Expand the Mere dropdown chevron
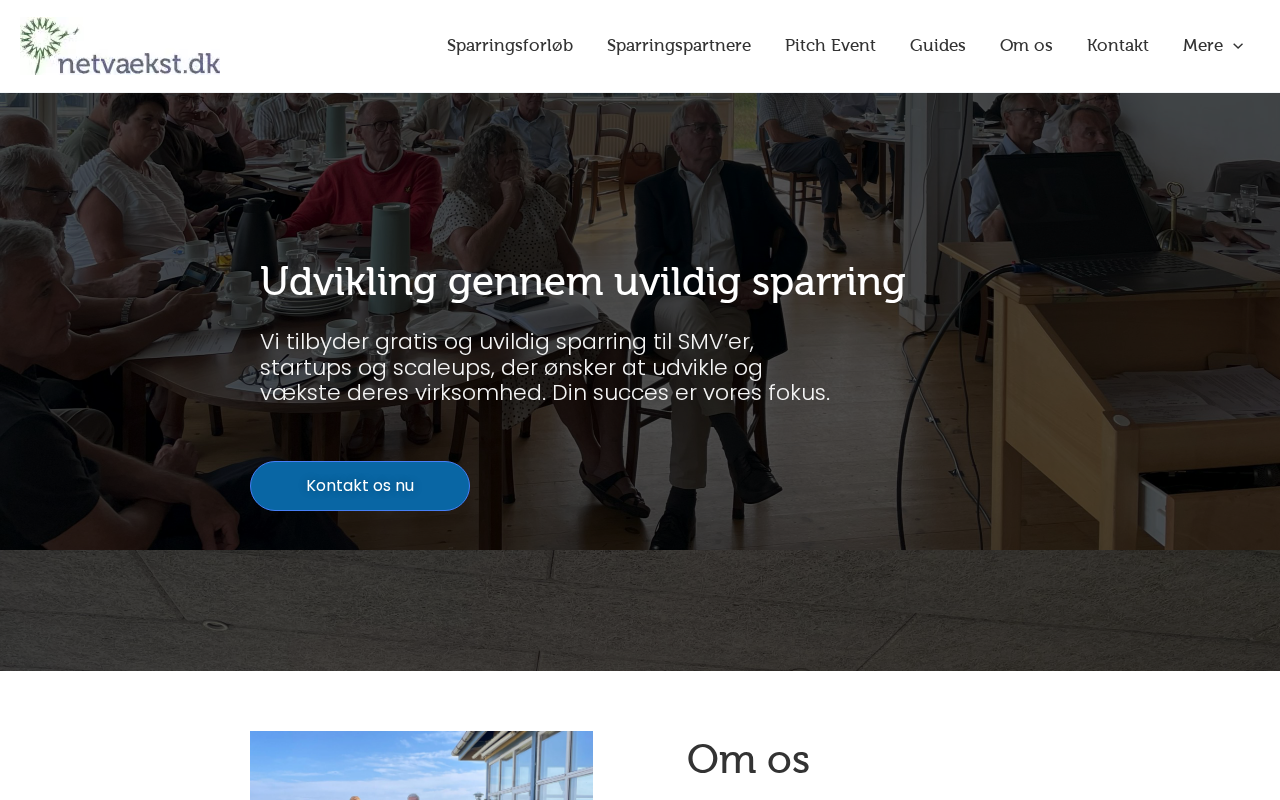 click(x=1238, y=46)
